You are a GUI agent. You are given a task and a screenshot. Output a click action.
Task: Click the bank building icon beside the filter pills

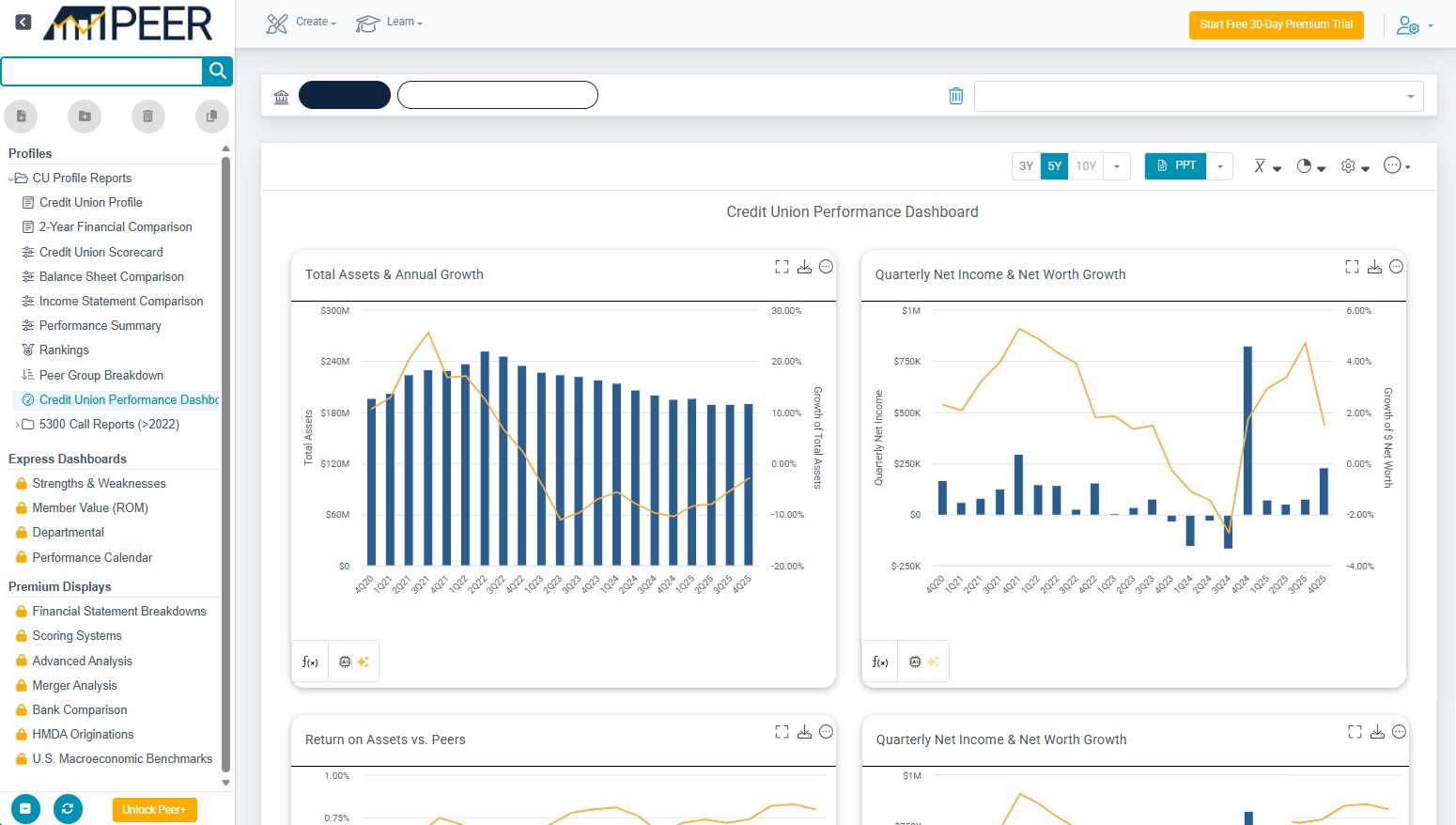(x=281, y=95)
